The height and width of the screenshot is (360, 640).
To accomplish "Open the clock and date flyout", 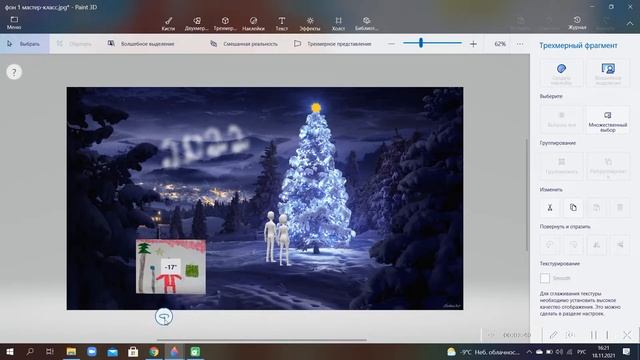I will (603, 351).
